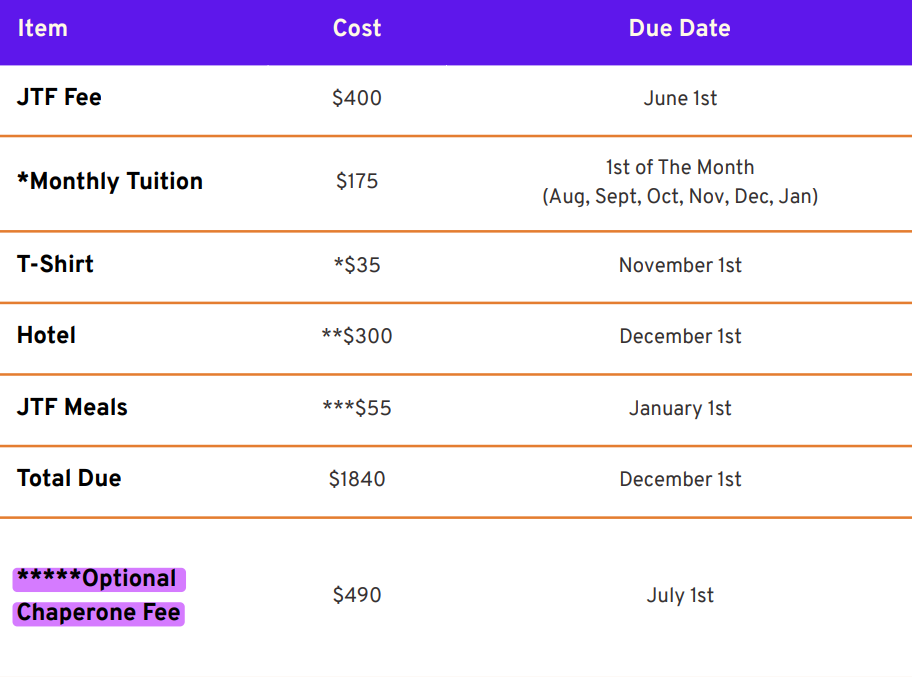
Task: Click the $1840 total cost
Action: pos(357,479)
